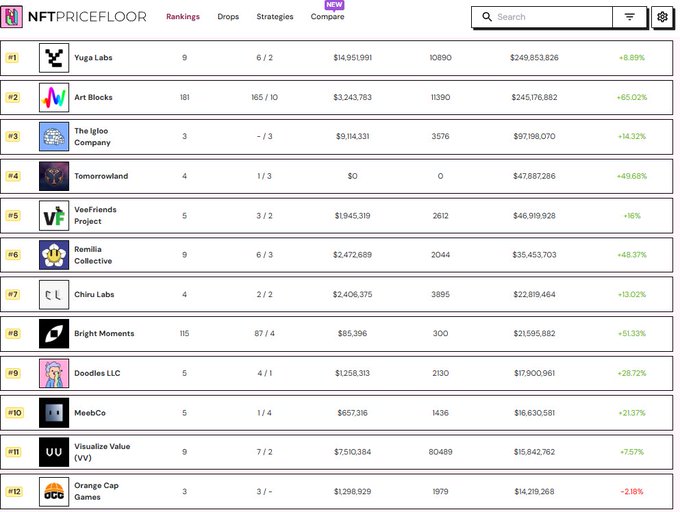The height and width of the screenshot is (512, 680).
Task: Click the filter icon beside search
Action: click(x=629, y=17)
